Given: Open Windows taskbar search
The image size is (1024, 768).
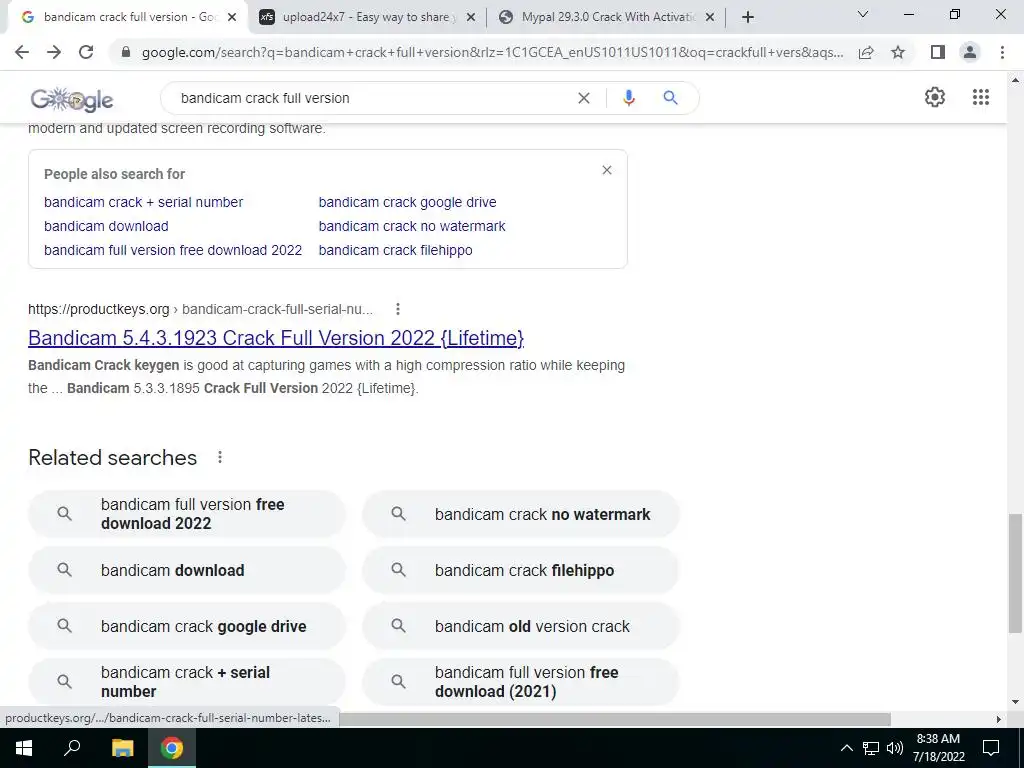Looking at the screenshot, I should (x=72, y=748).
